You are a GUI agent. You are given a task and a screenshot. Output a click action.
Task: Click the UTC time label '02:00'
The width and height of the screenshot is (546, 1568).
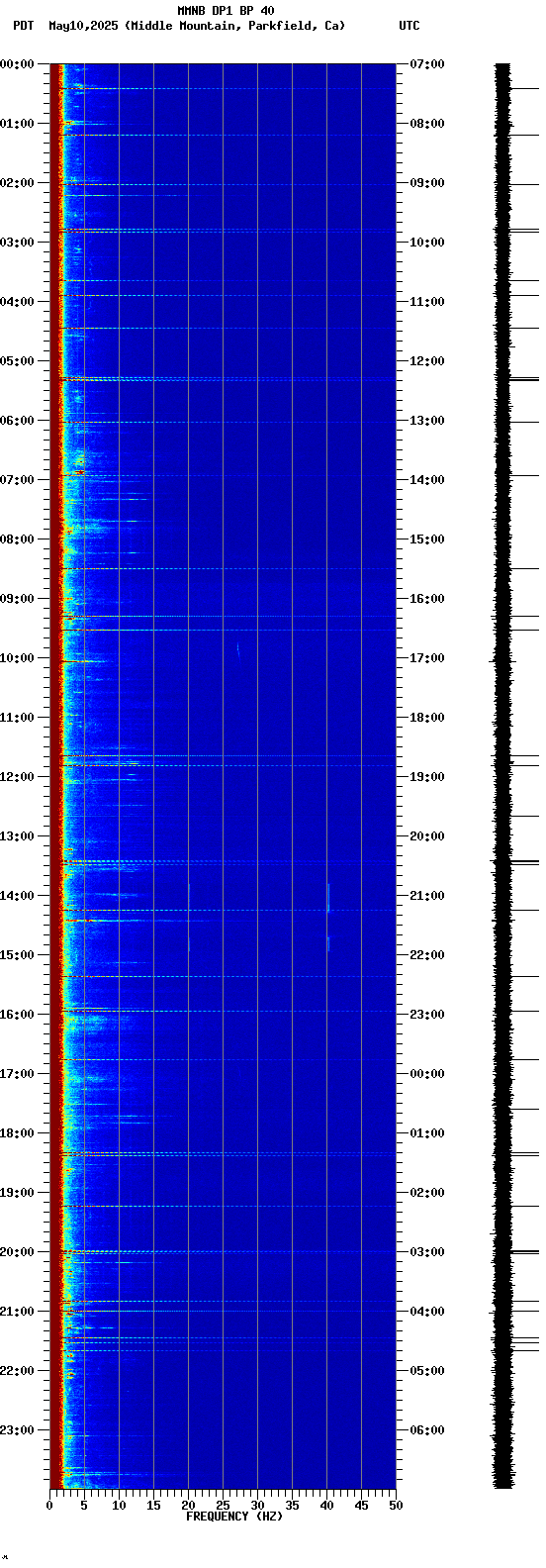427,1193
